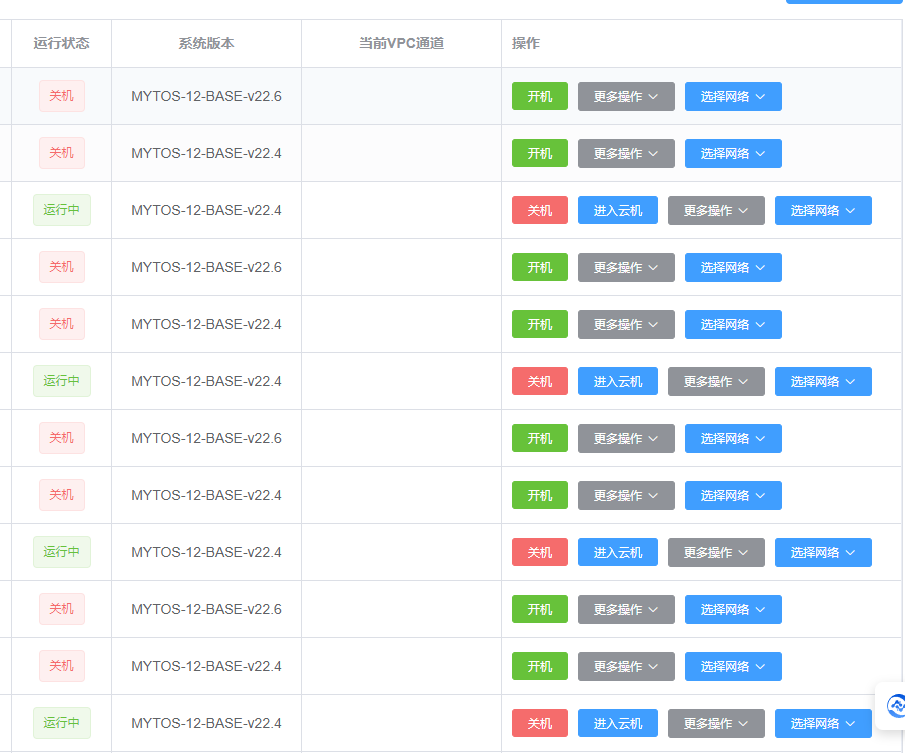Image resolution: width=905 pixels, height=753 pixels.
Task: Click 开机 in the fourth row
Action: click(x=539, y=268)
